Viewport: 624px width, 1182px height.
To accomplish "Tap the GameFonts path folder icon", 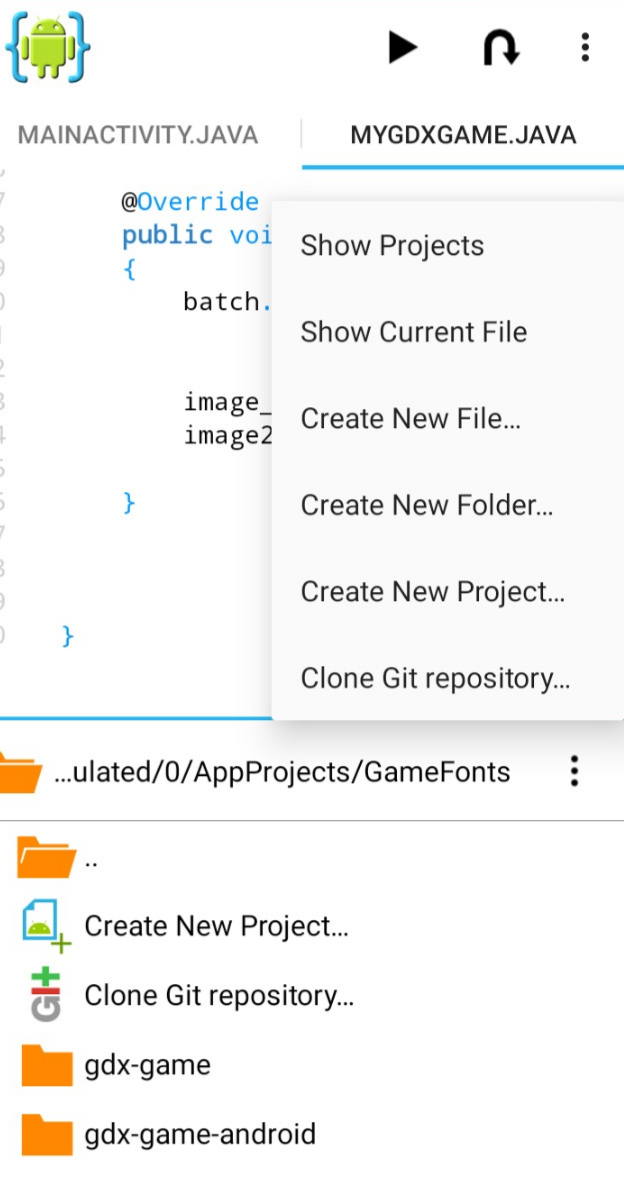I will coord(20,772).
